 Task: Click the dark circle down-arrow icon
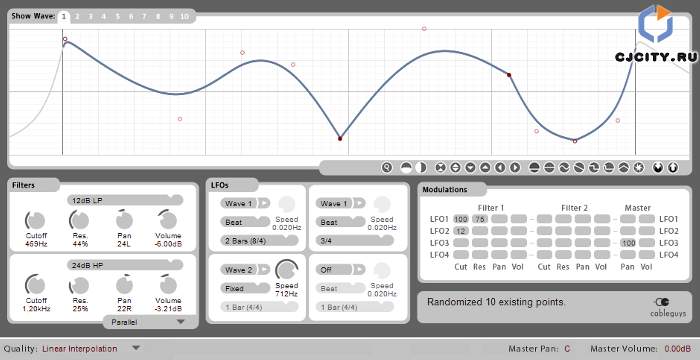coord(658,167)
